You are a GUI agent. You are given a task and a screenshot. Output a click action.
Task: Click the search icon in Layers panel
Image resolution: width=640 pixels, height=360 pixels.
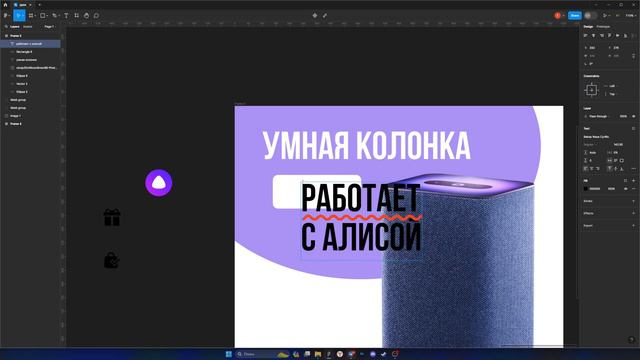(x=6, y=27)
